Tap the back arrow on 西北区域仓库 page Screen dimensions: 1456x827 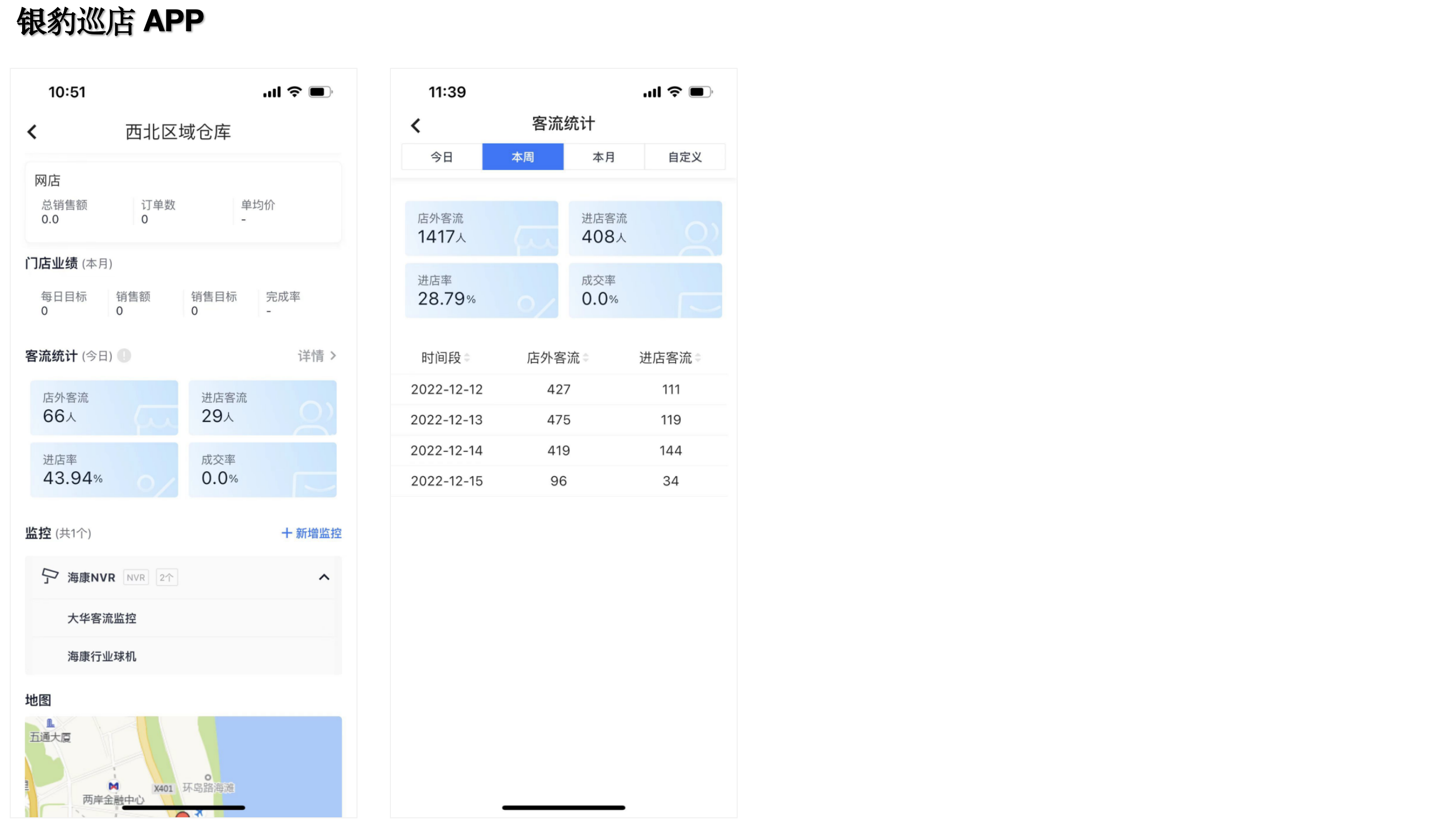(x=32, y=131)
